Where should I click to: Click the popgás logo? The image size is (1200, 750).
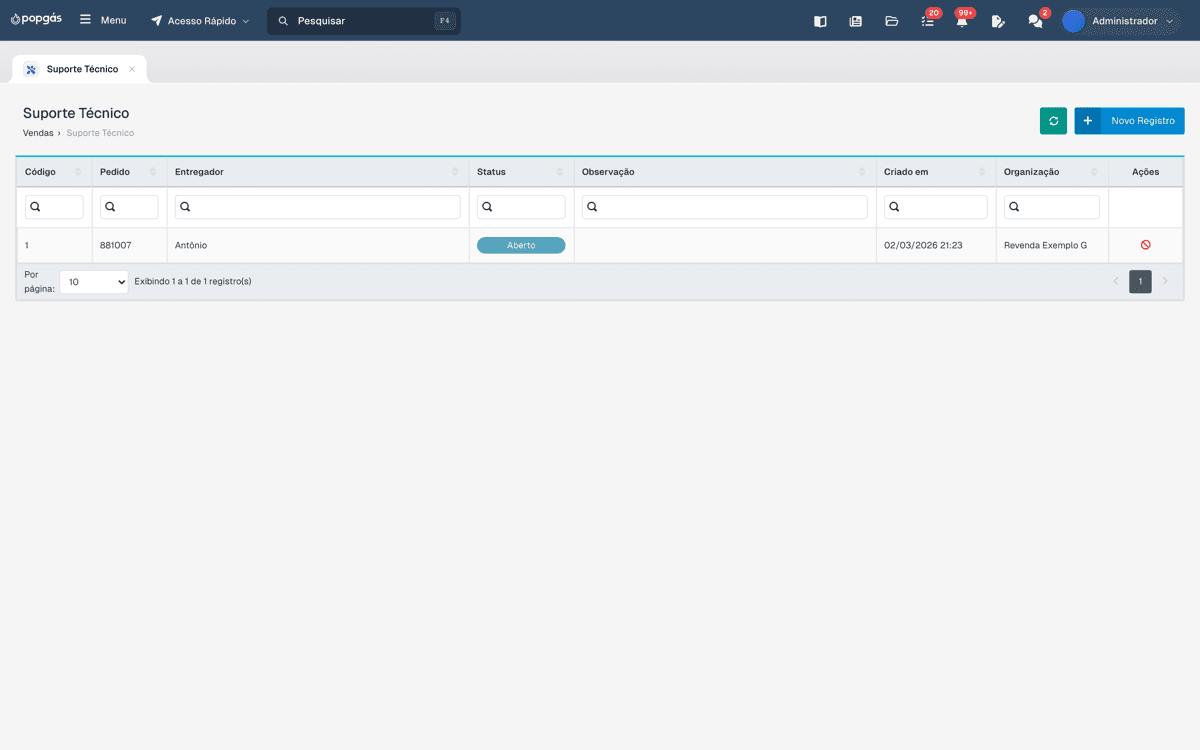click(36, 19)
